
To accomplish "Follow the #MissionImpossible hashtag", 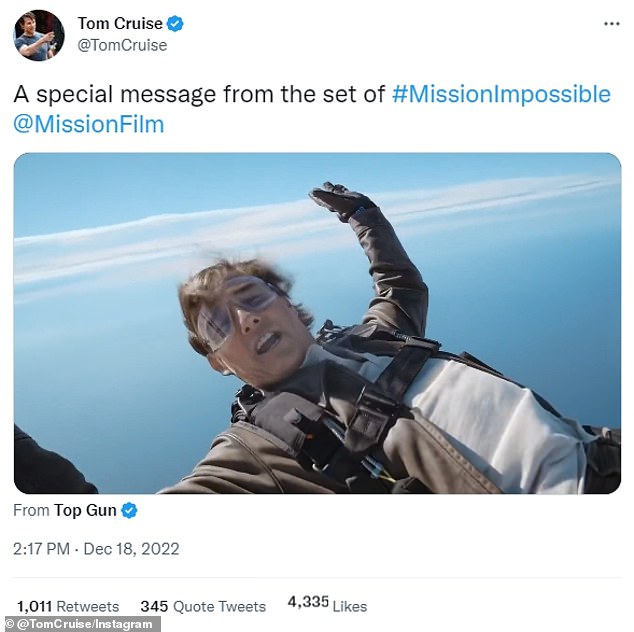I will [500, 95].
